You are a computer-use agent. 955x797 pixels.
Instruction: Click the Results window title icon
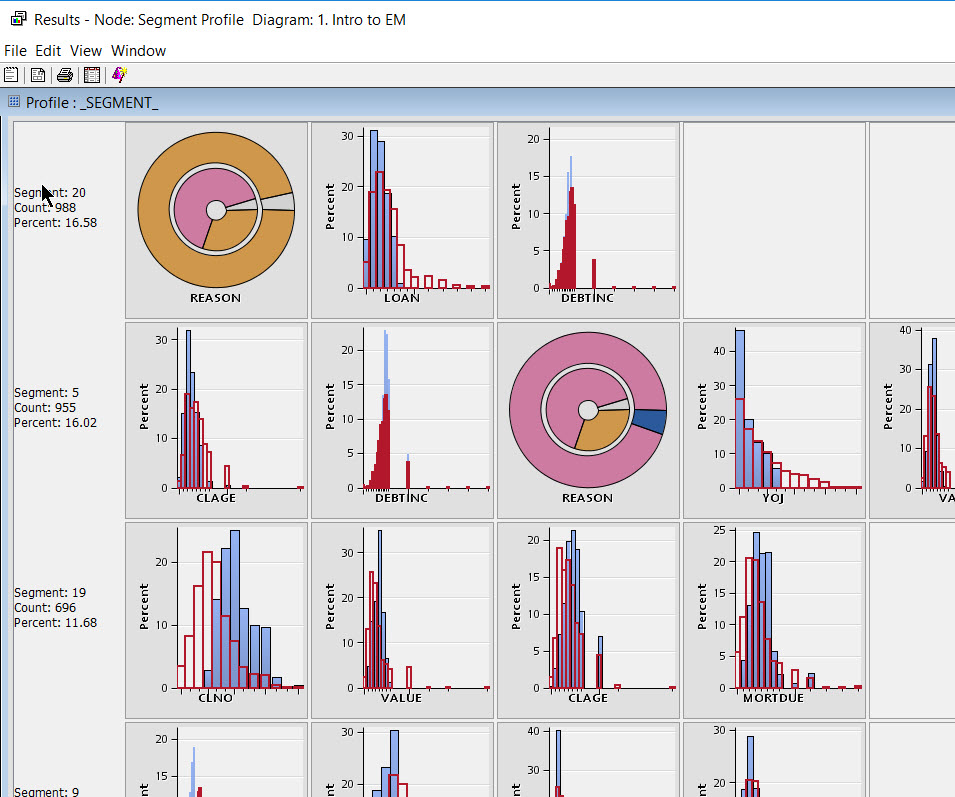pos(17,19)
